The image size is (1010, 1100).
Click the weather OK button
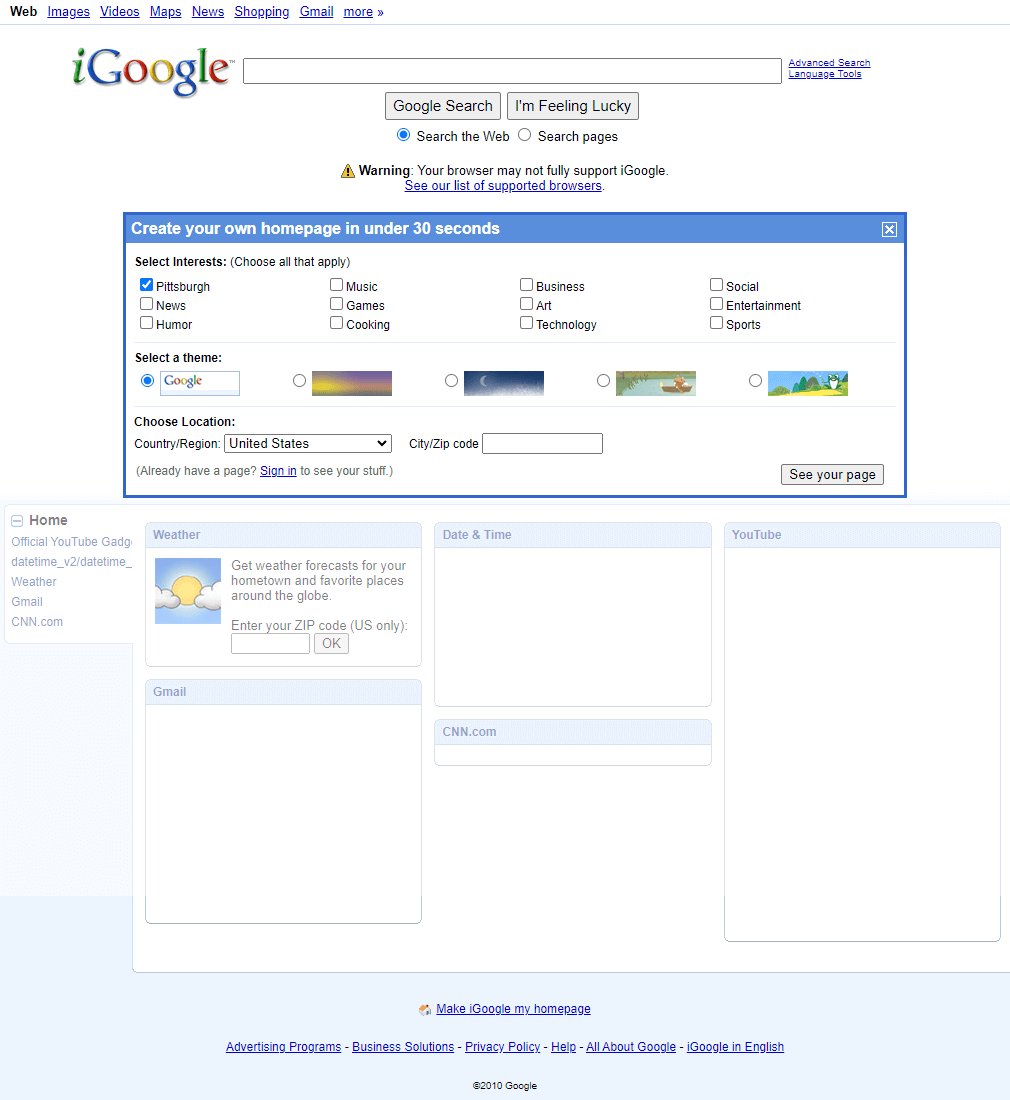pos(331,643)
